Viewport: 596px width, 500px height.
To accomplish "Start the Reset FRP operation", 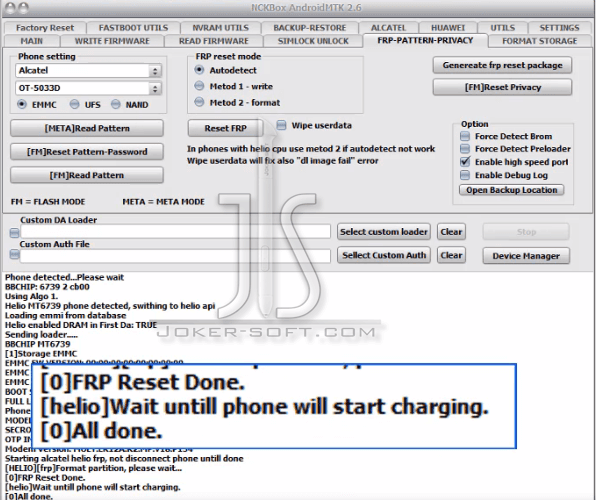I will click(225, 128).
